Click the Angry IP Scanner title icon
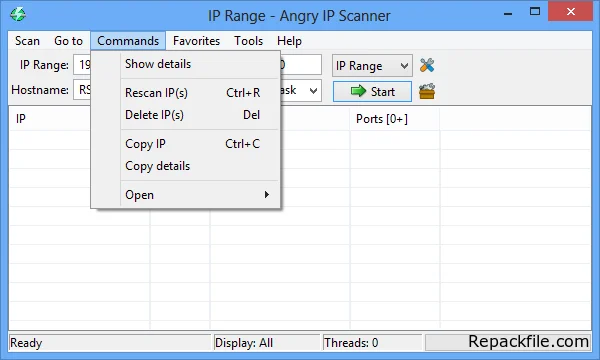 tap(18, 15)
